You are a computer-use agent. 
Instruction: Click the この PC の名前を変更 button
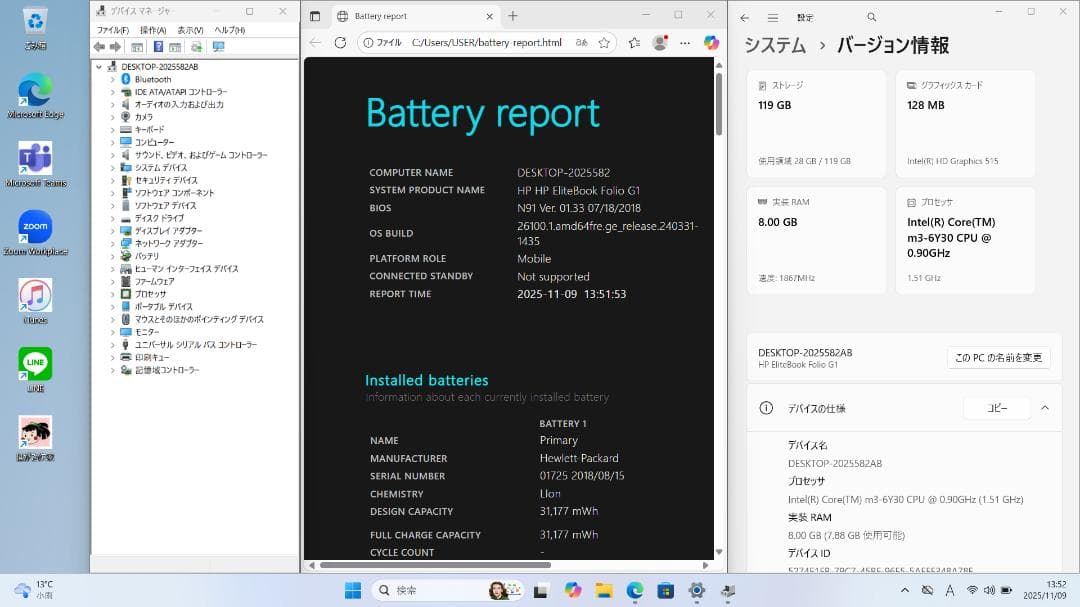[x=998, y=357]
